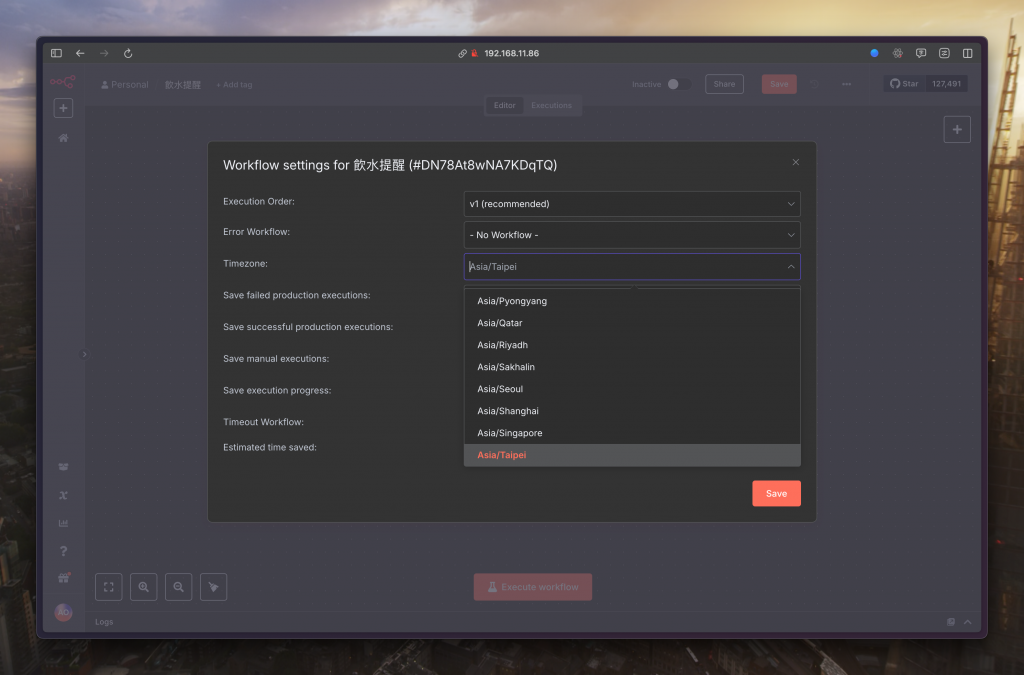Go forward with the browser arrow
Screen dimensions: 1024x675
click(104, 54)
